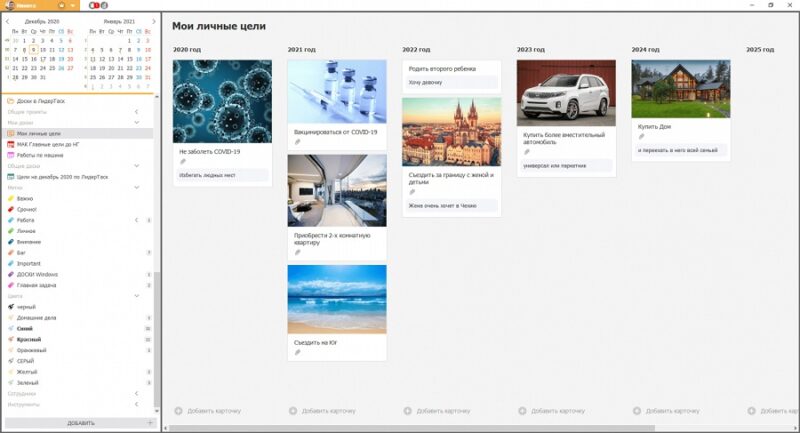Viewport: 800px width, 433px height.
Task: Click the crown premium icon in header
Action: 62,5
